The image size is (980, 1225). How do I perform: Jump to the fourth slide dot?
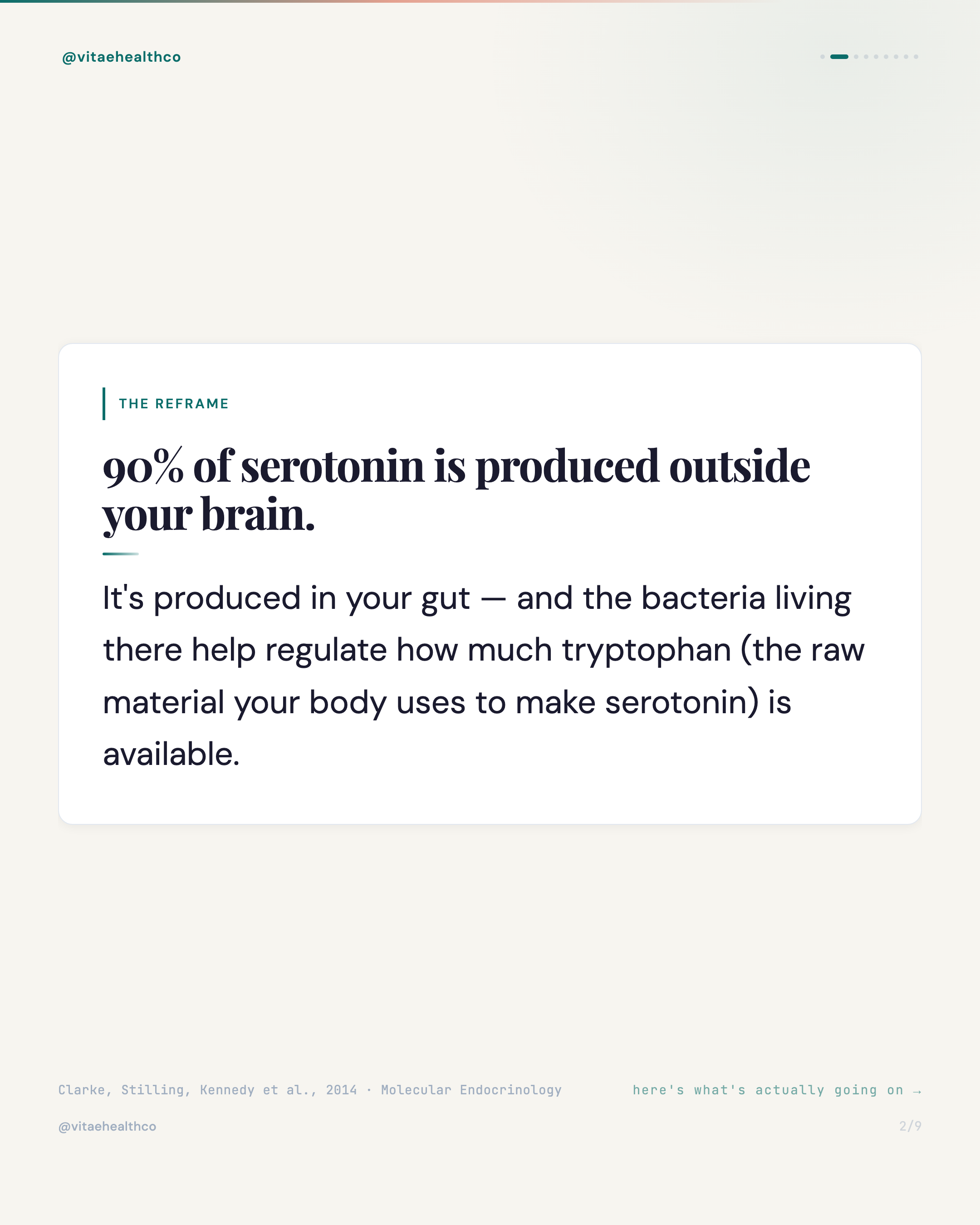pyautogui.click(x=867, y=57)
